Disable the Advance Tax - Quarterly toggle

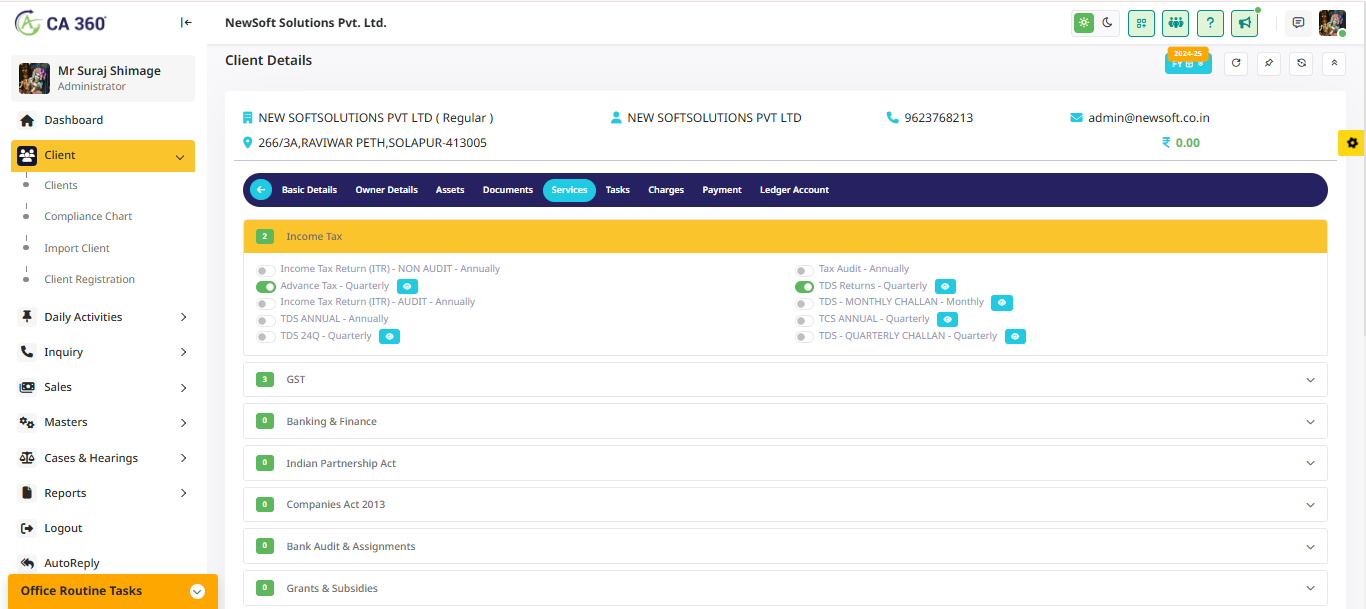tap(265, 287)
